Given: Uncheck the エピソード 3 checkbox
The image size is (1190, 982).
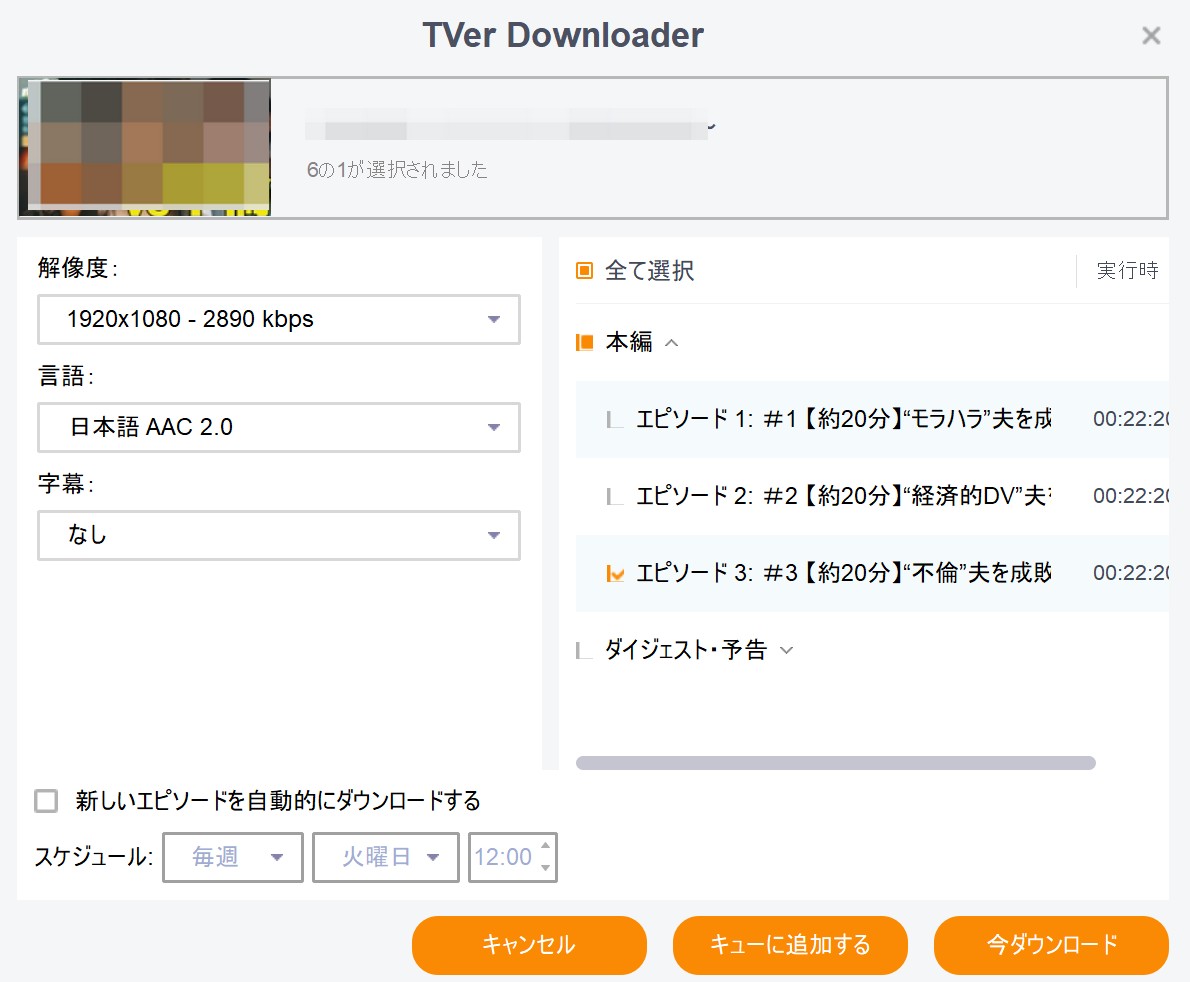Looking at the screenshot, I should pos(615,573).
